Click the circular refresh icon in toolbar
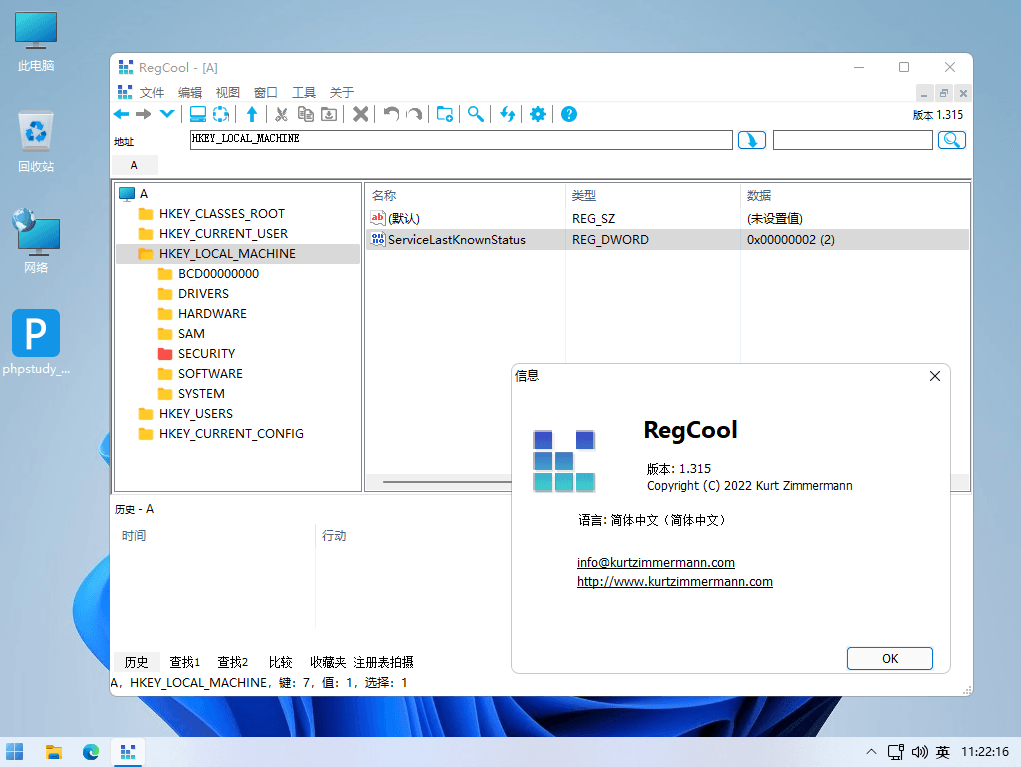This screenshot has height=767, width=1021. click(221, 115)
